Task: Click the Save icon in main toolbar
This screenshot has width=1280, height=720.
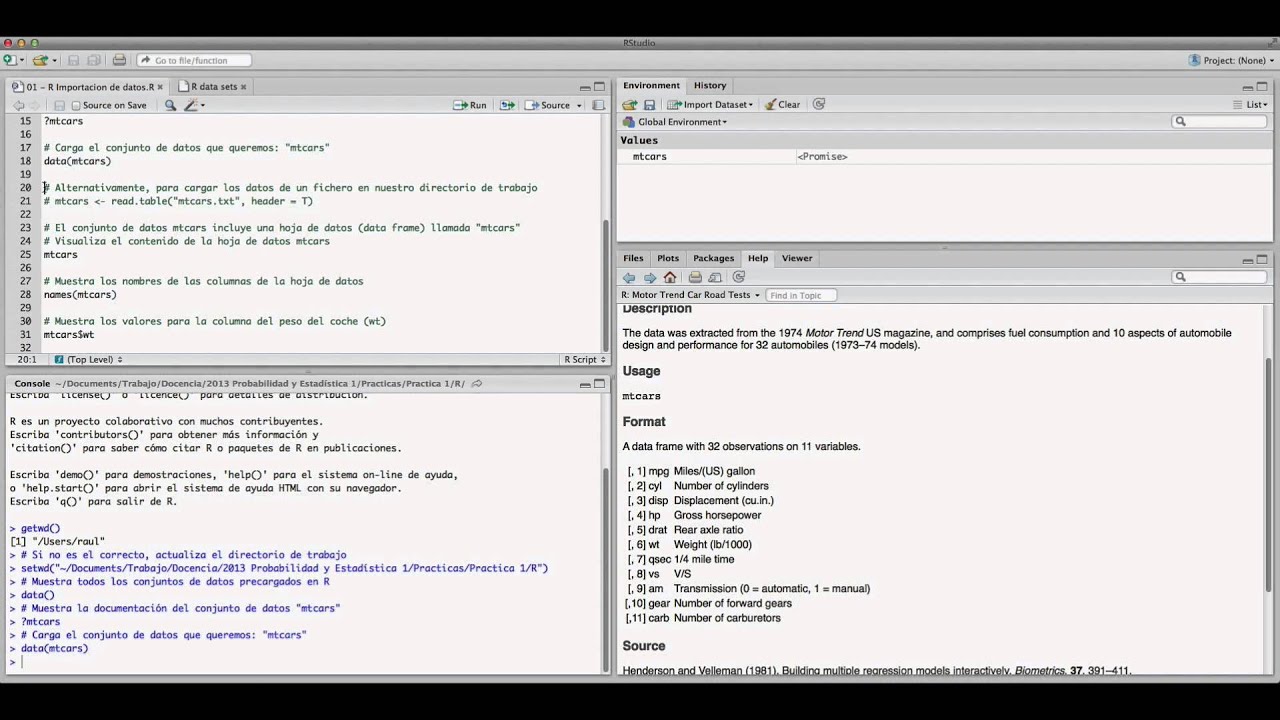Action: coord(74,60)
